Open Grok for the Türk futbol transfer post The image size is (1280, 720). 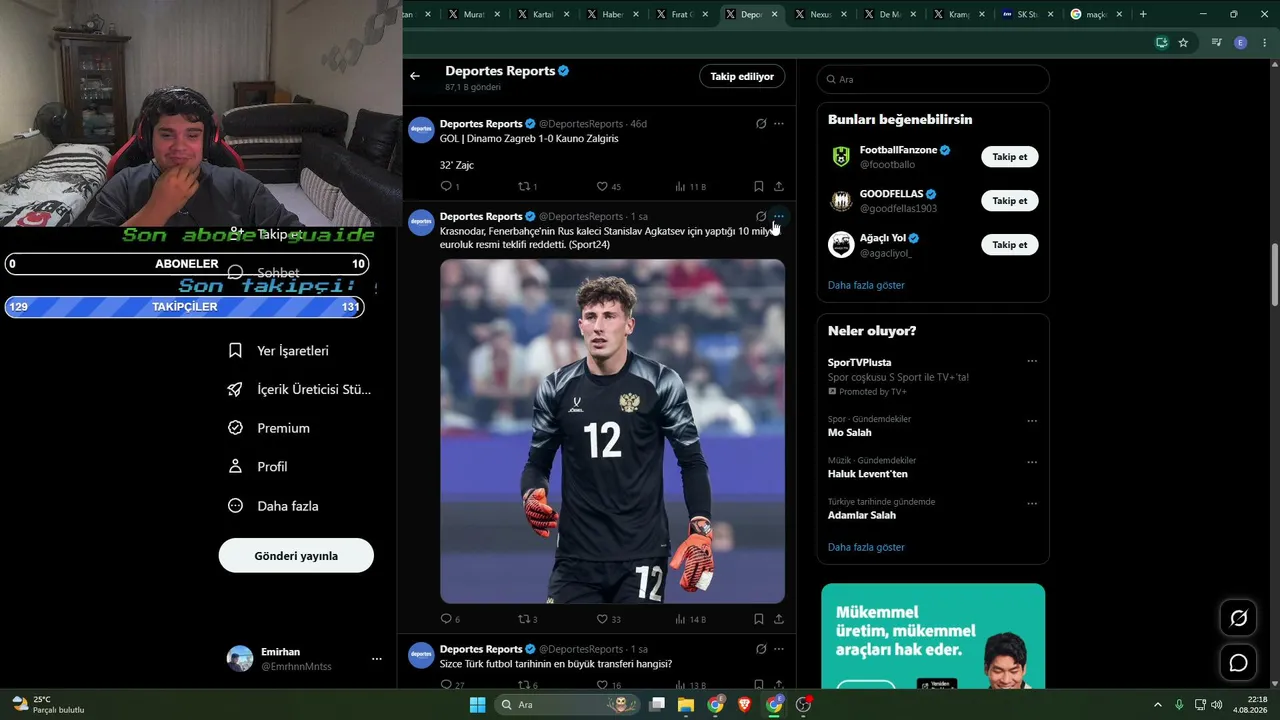point(761,649)
